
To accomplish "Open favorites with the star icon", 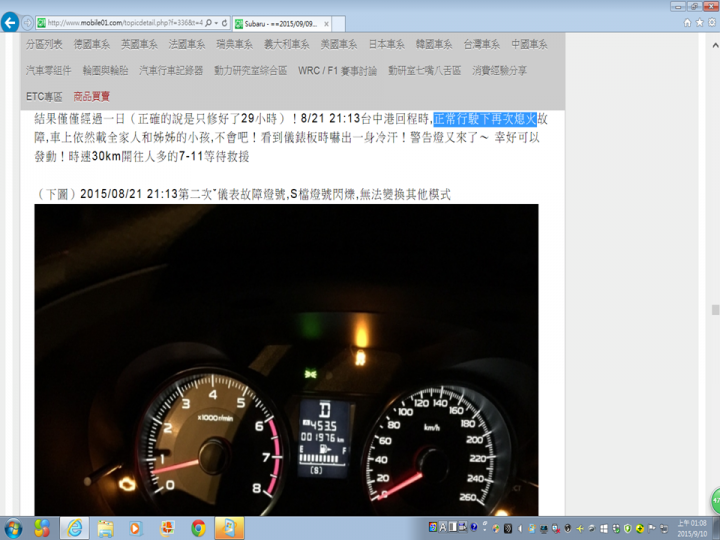I will coord(699,22).
